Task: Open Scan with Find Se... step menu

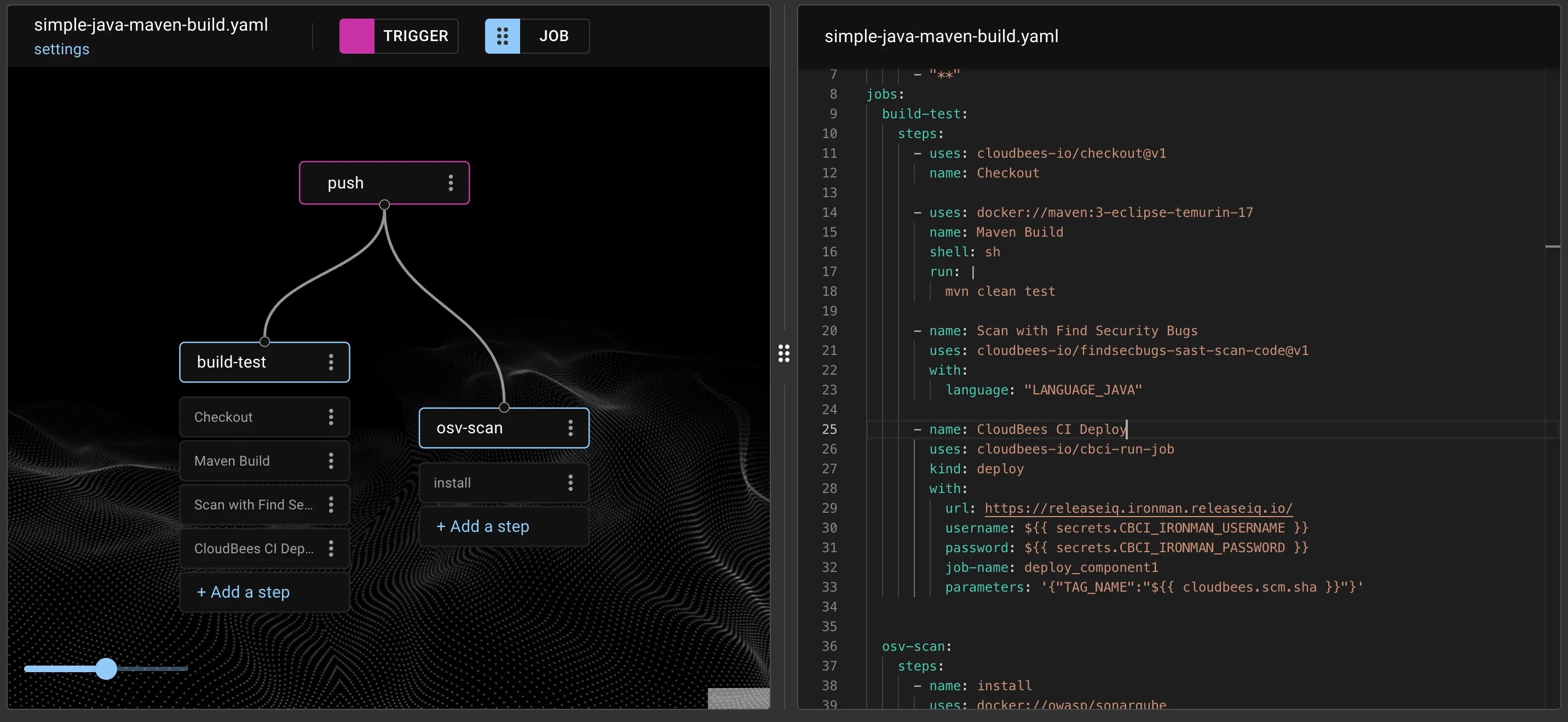Action: [x=331, y=505]
